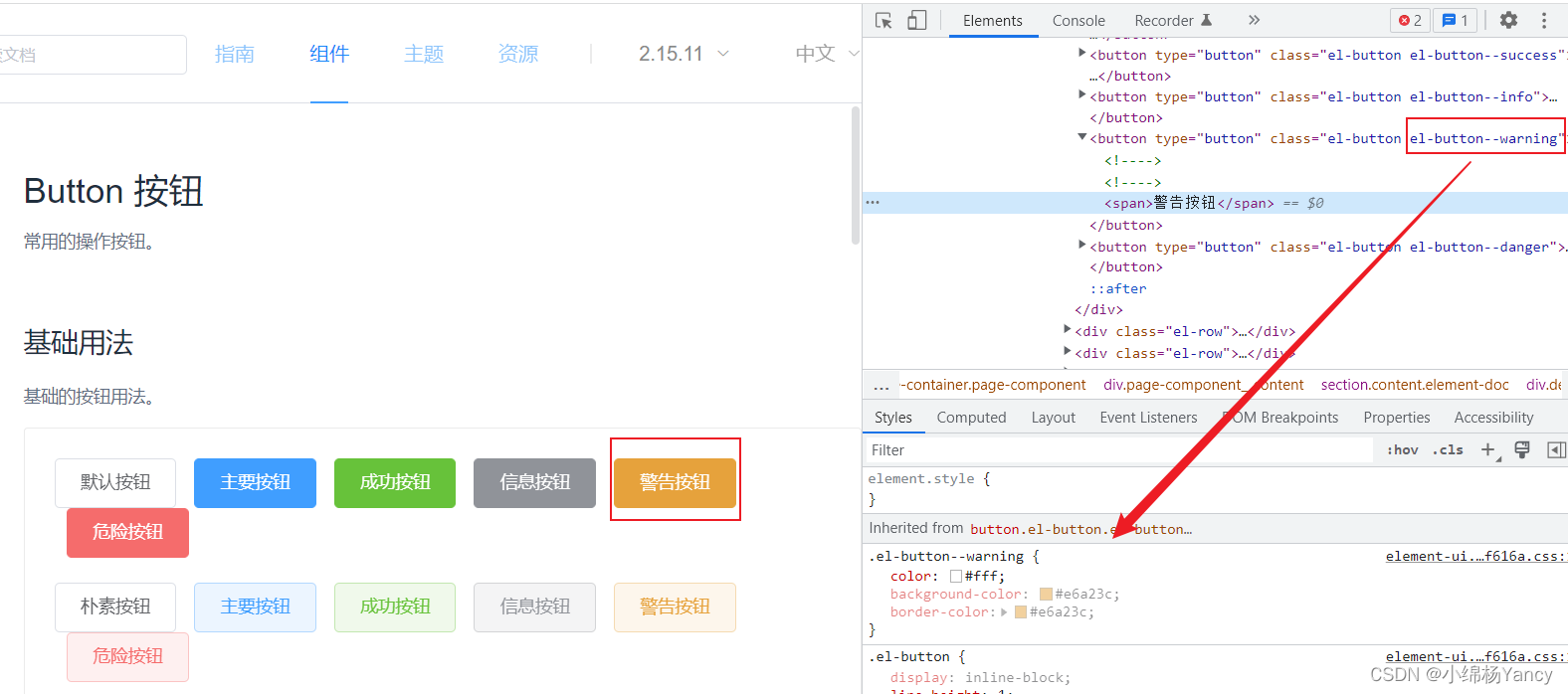Open DevTools settings gear

1508,20
